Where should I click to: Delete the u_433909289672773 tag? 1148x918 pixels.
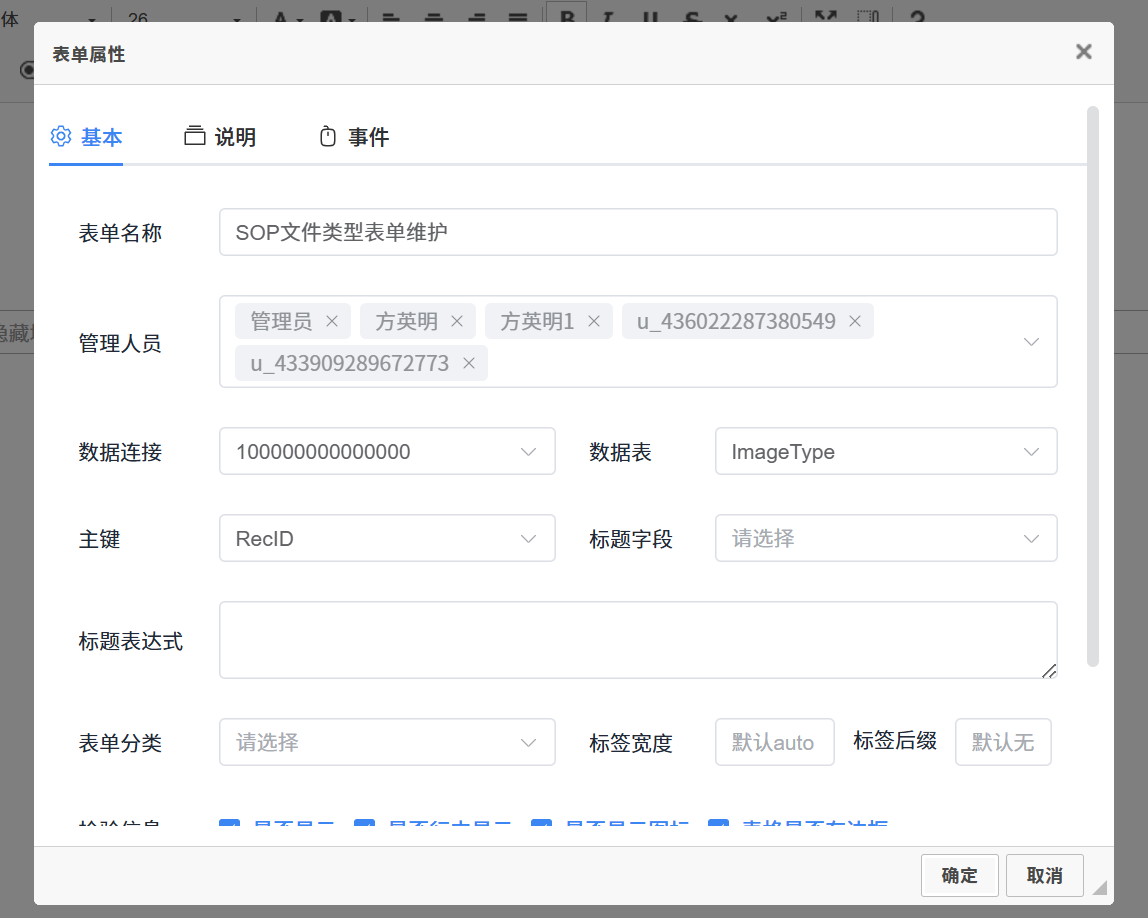pos(468,363)
